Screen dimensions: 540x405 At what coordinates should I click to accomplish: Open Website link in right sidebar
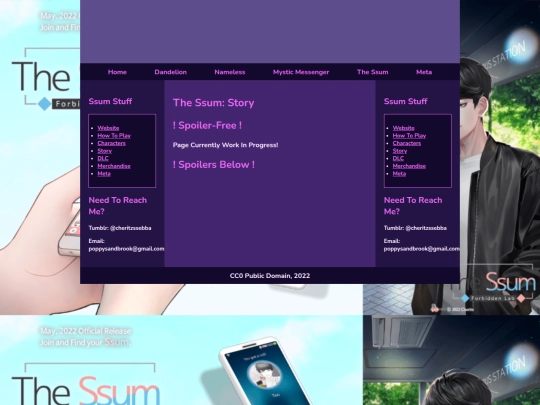(404, 128)
